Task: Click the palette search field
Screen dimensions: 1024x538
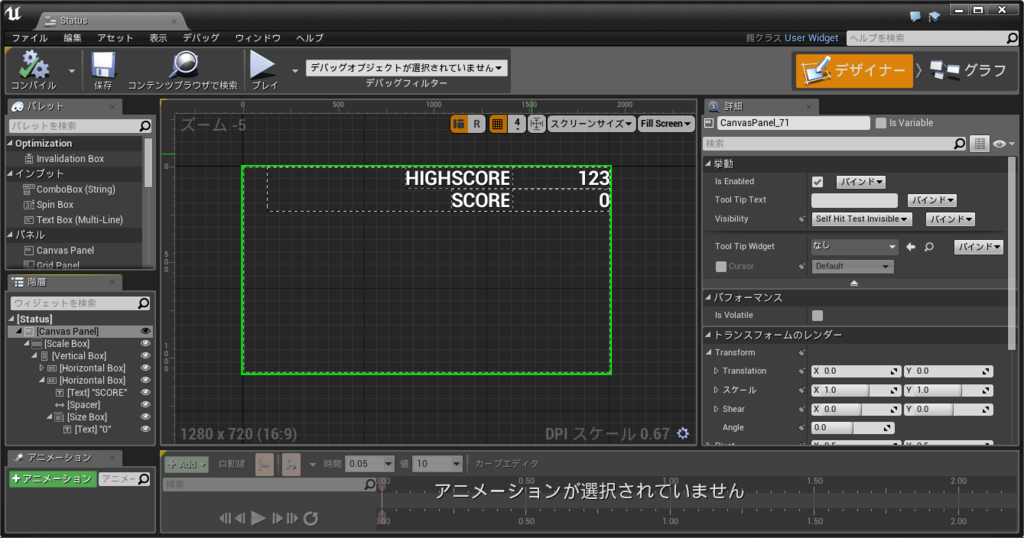Action: pyautogui.click(x=80, y=125)
